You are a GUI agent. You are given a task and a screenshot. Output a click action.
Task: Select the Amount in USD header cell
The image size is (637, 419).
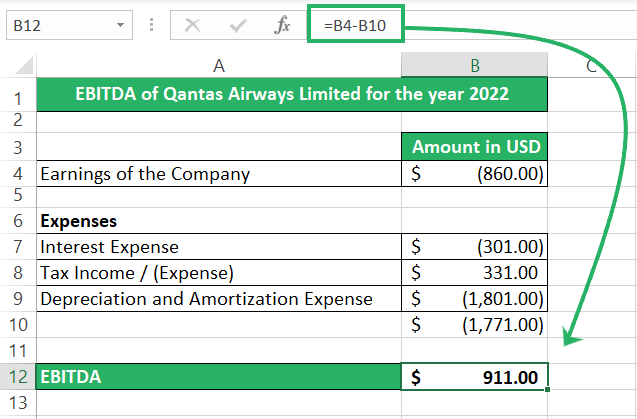476,147
